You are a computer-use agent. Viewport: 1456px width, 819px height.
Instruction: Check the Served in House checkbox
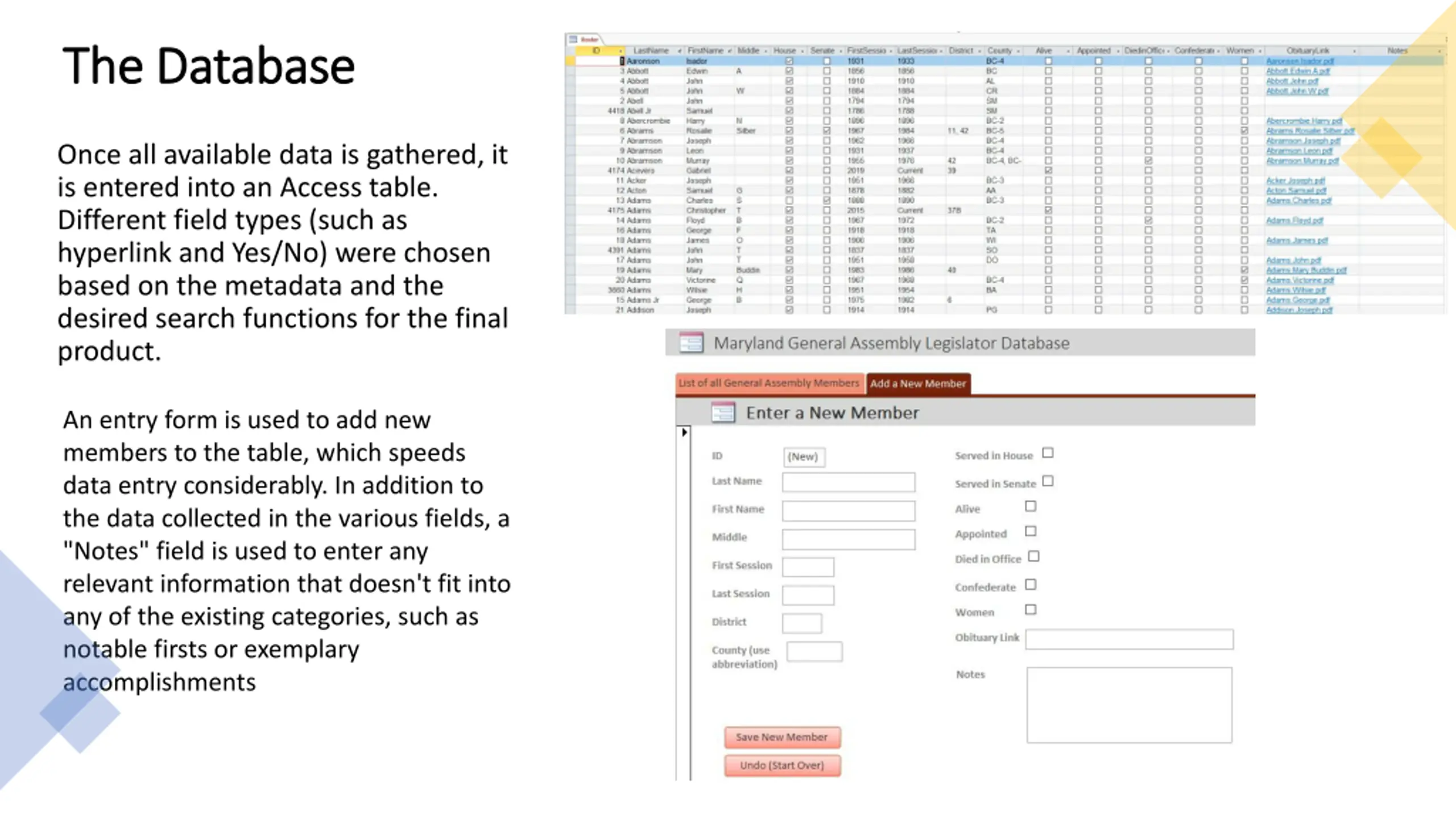(1048, 453)
